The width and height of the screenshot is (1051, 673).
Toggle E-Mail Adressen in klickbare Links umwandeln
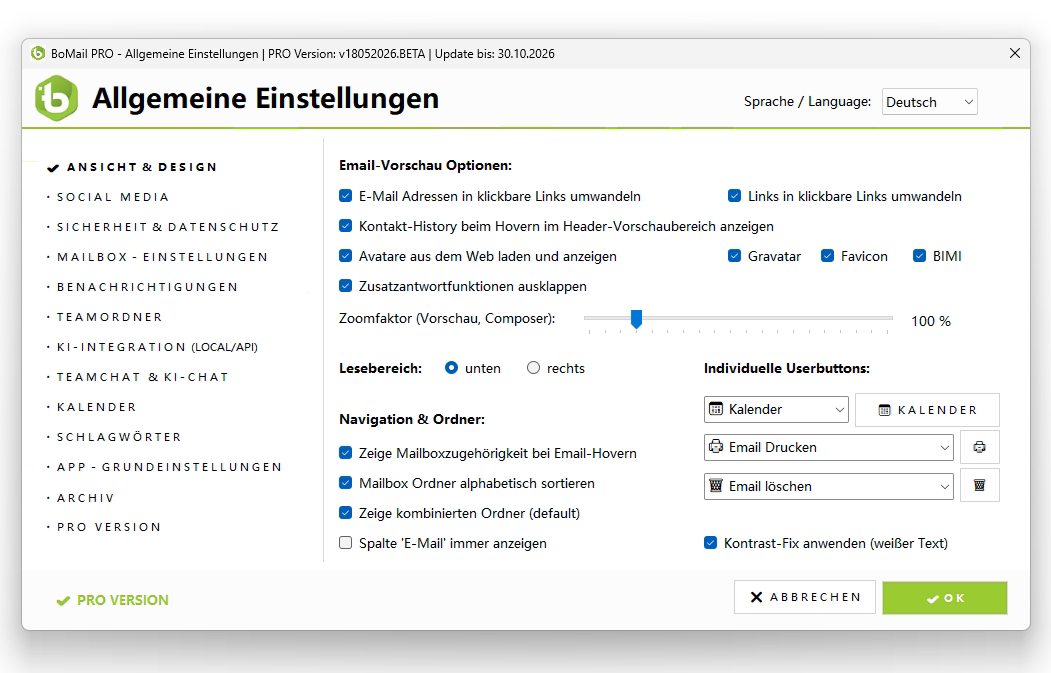click(345, 196)
